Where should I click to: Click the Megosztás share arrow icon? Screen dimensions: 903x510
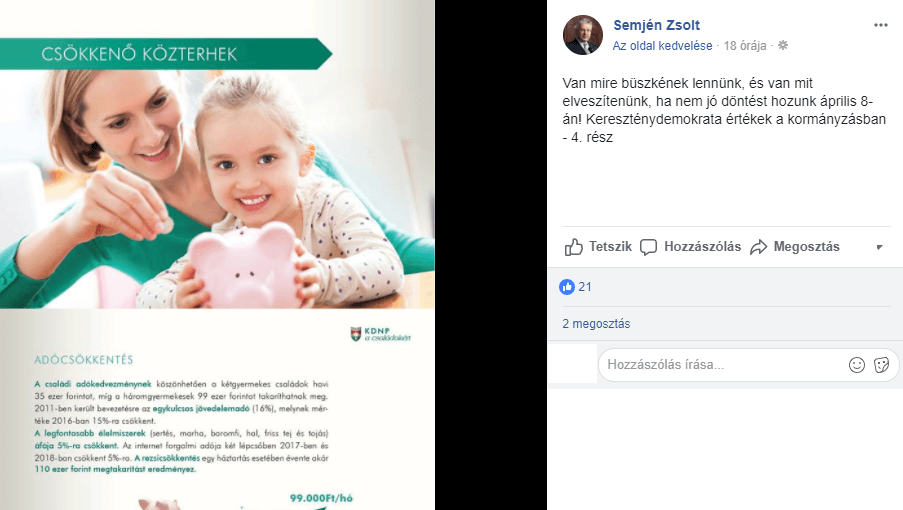[758, 247]
